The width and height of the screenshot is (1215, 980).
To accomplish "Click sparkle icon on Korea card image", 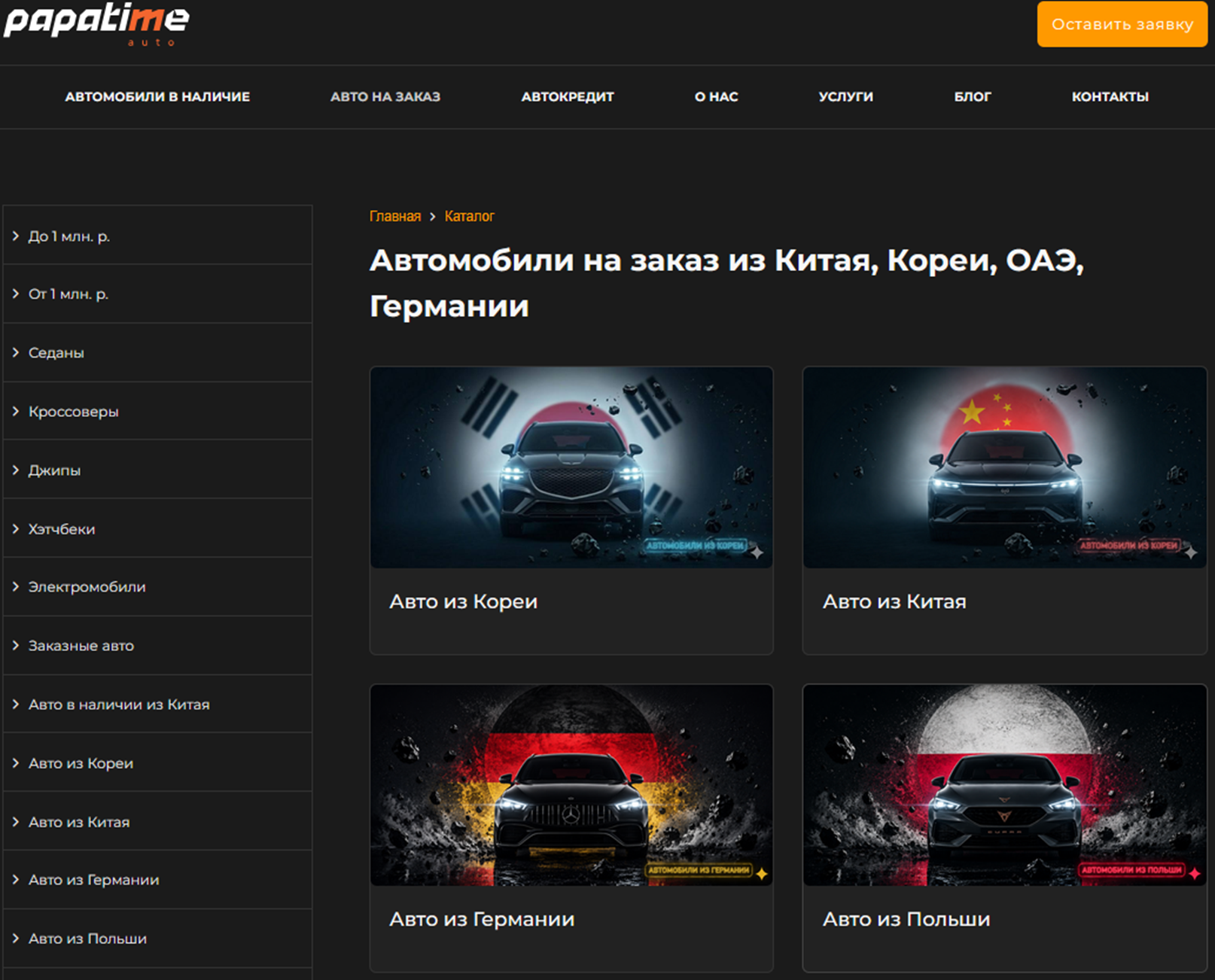I will coord(757,552).
